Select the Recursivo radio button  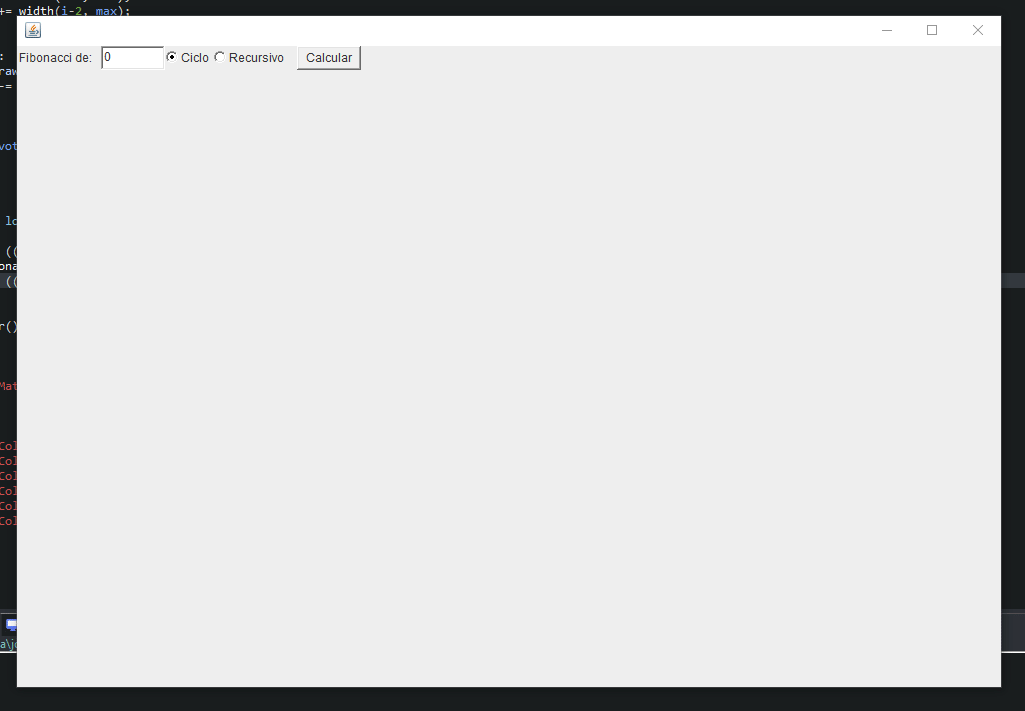[220, 57]
